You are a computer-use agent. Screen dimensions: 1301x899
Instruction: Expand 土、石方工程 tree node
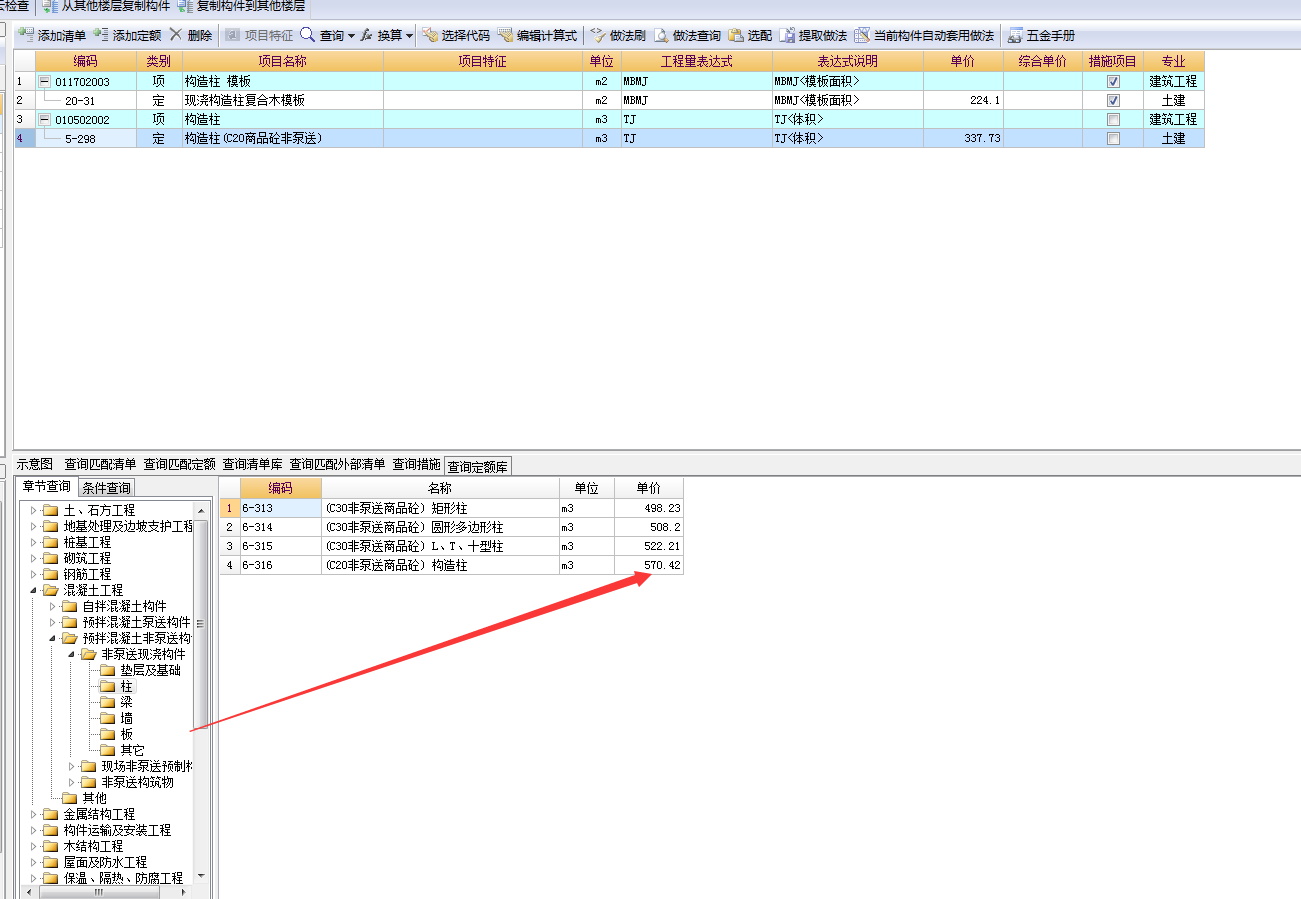[34, 510]
